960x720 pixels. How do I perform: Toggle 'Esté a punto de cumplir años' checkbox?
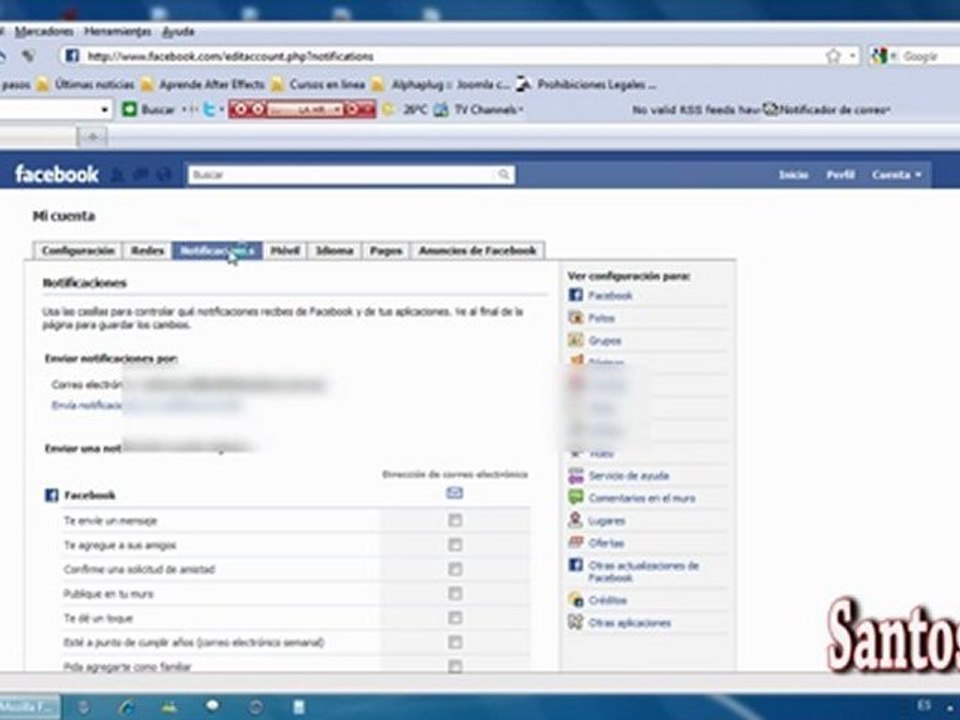pyautogui.click(x=455, y=642)
